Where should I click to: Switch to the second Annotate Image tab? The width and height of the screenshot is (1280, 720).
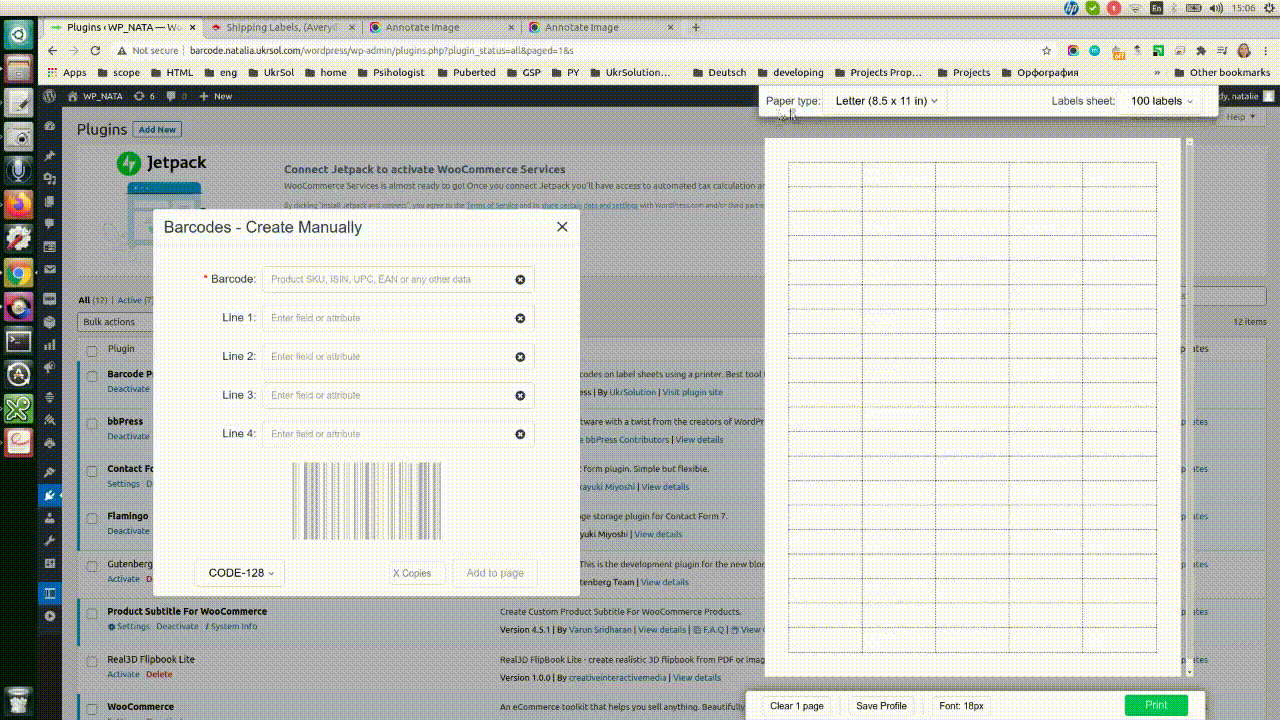point(600,27)
